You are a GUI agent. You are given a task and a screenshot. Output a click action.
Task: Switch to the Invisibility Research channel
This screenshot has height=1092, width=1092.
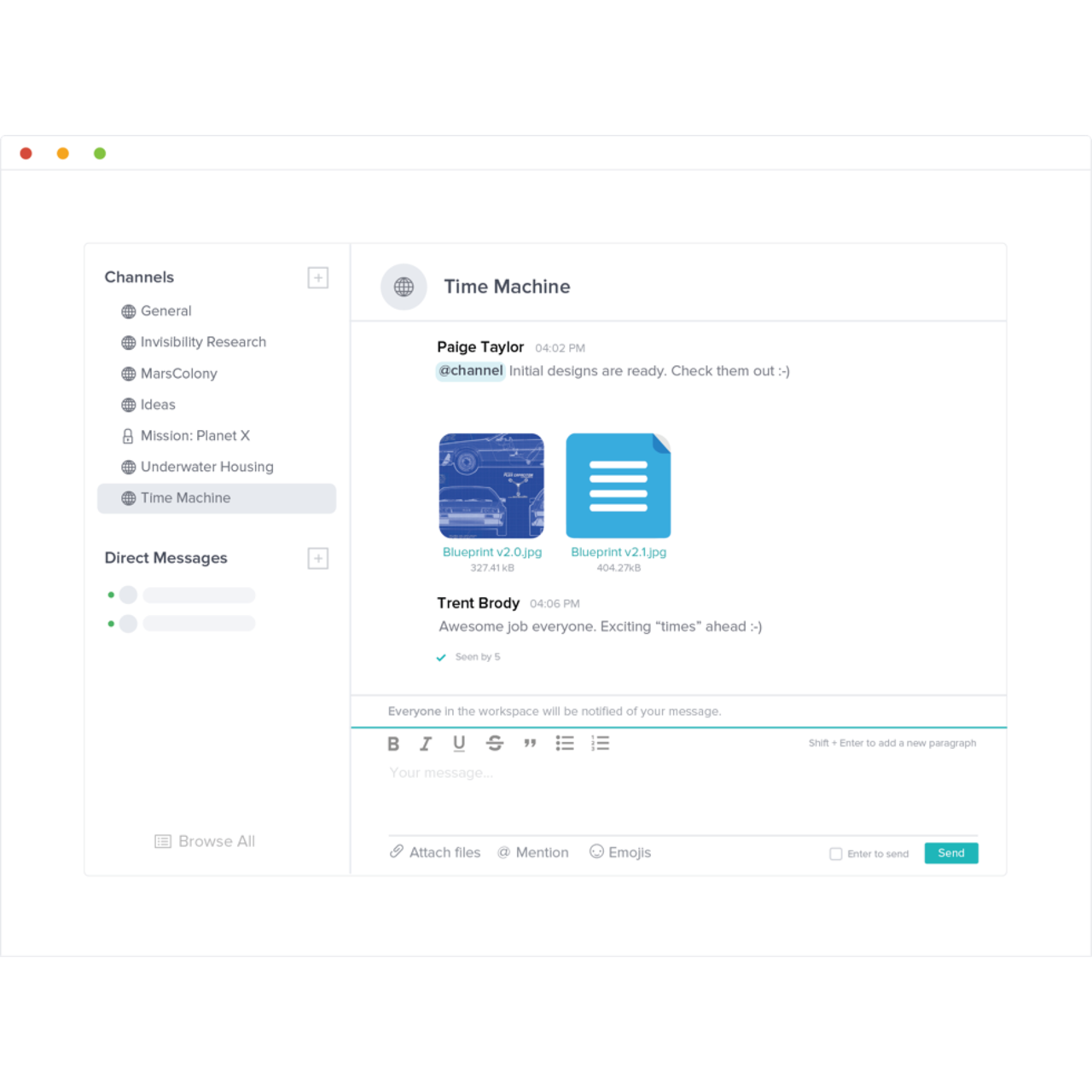[203, 341]
